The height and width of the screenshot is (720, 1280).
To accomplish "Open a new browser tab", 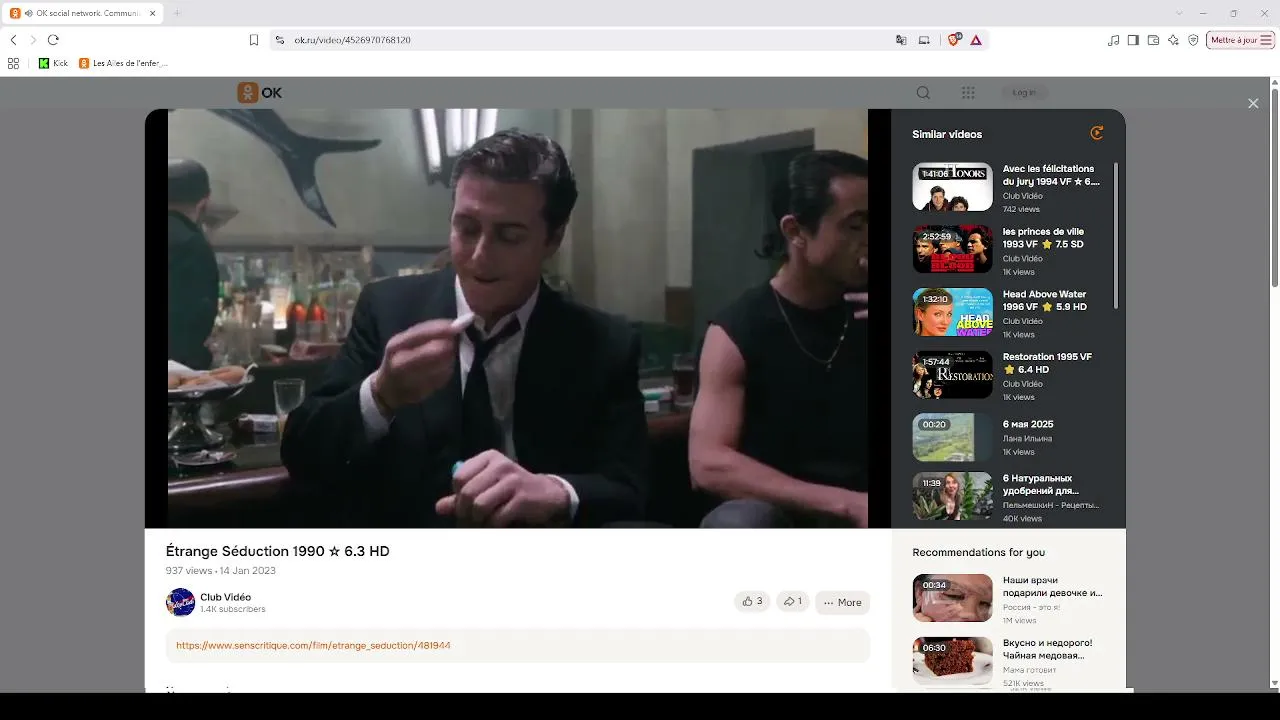I will click(177, 13).
